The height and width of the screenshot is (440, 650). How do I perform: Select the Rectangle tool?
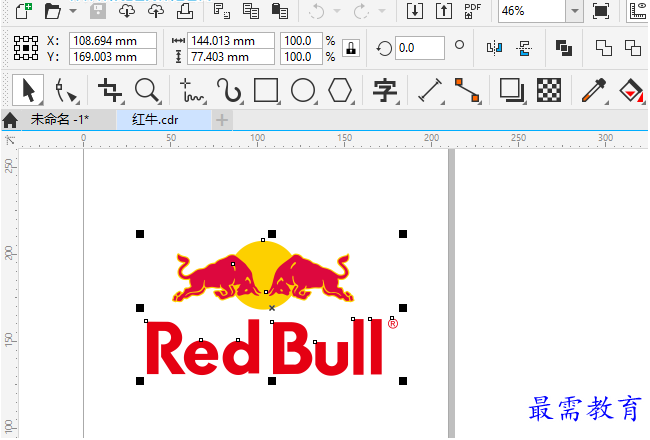(267, 90)
